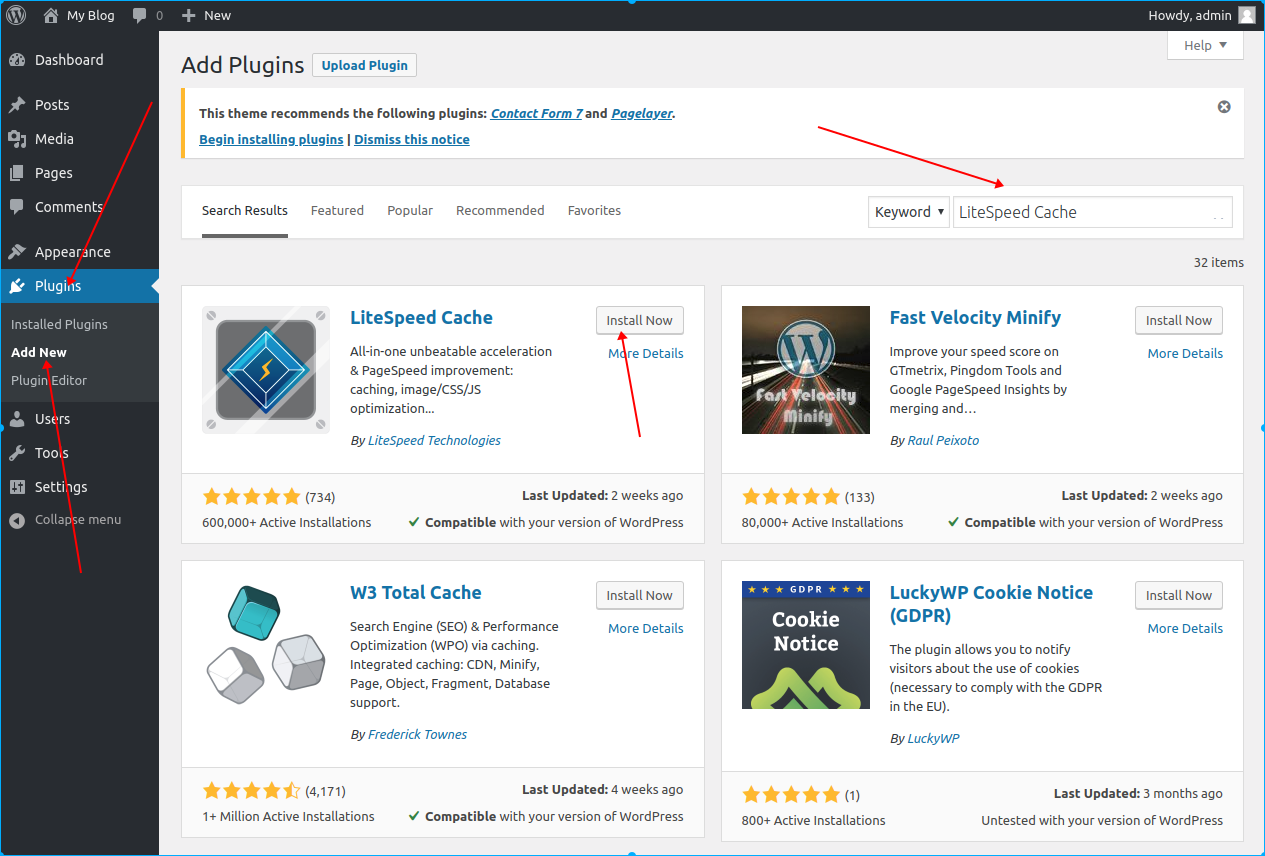Open the Plugin Editor
This screenshot has width=1265, height=856.
[x=49, y=380]
